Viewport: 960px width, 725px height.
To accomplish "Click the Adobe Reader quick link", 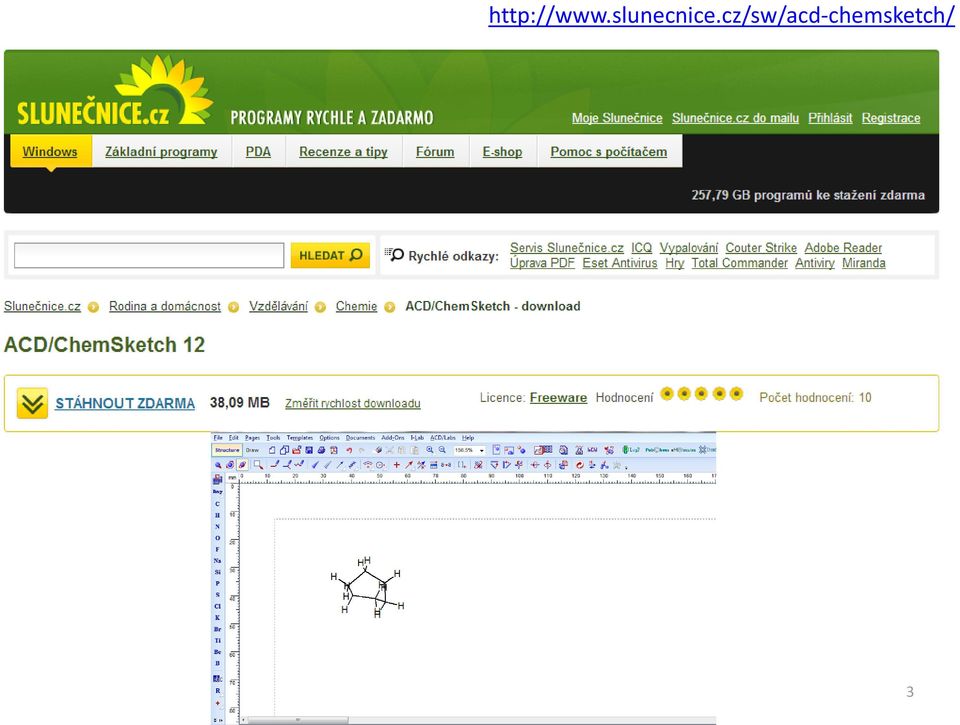I will point(843,248).
